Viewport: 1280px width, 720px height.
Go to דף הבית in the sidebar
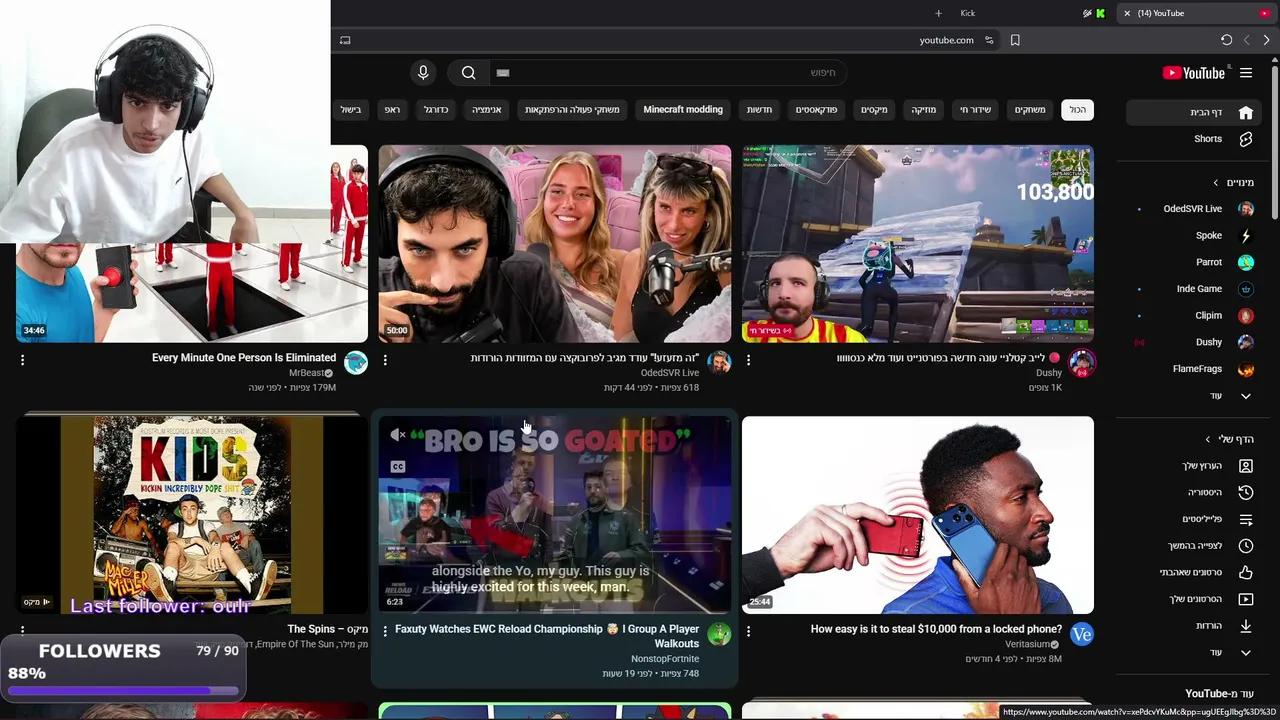[x=1193, y=113]
